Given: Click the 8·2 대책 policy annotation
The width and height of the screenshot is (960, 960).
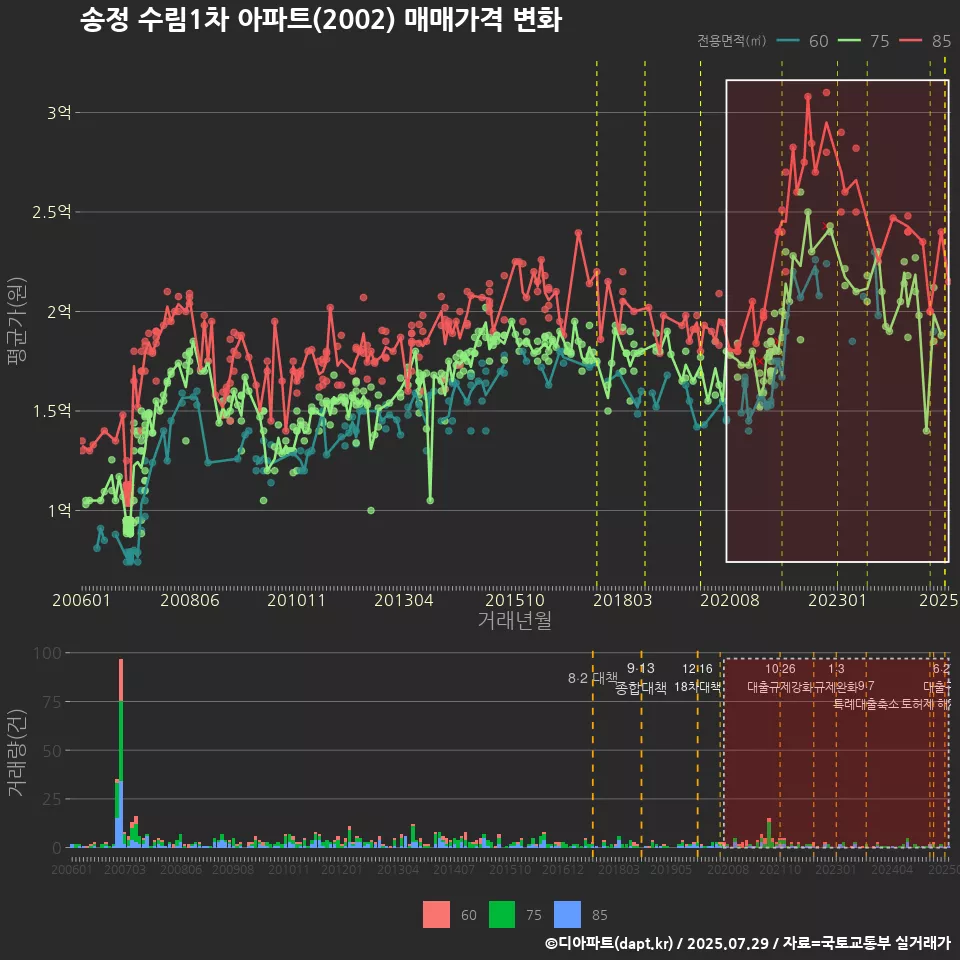Looking at the screenshot, I should point(593,678).
